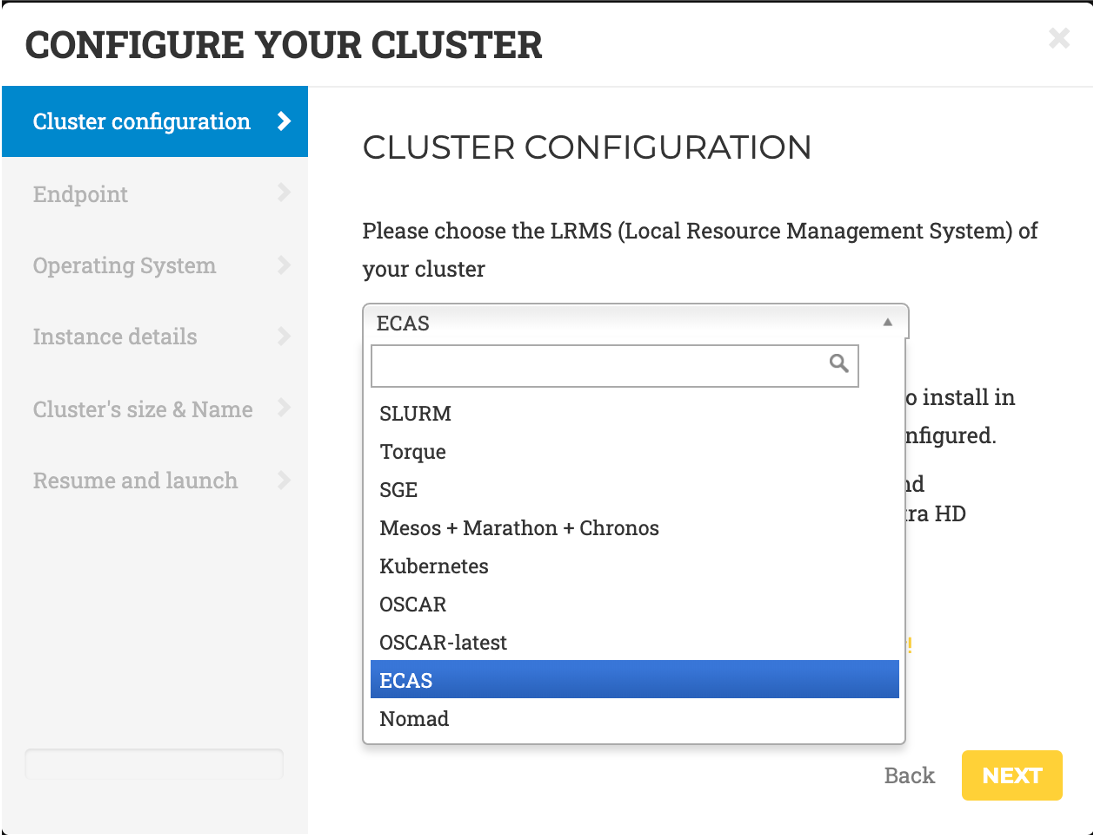
Task: Type in the LRMS search field
Action: click(x=600, y=366)
